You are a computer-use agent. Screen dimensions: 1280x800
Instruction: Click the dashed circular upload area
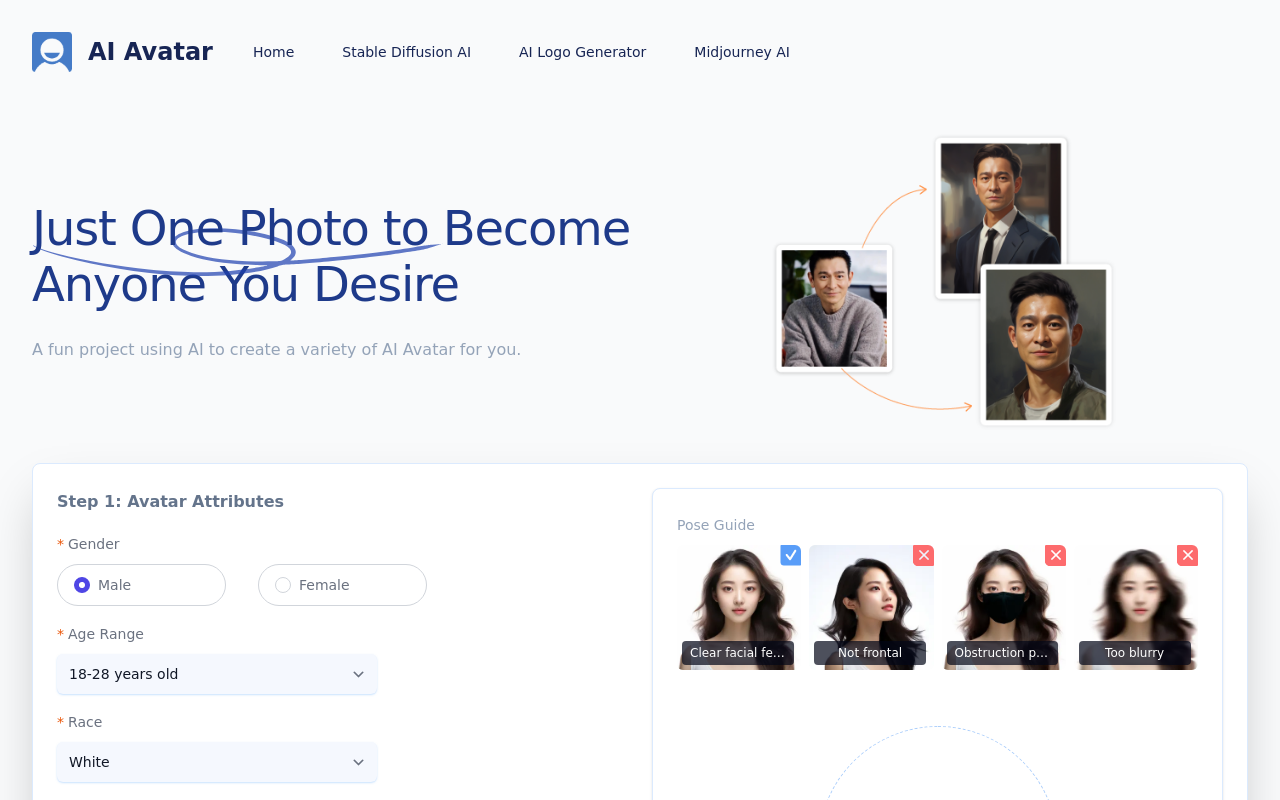(x=937, y=763)
